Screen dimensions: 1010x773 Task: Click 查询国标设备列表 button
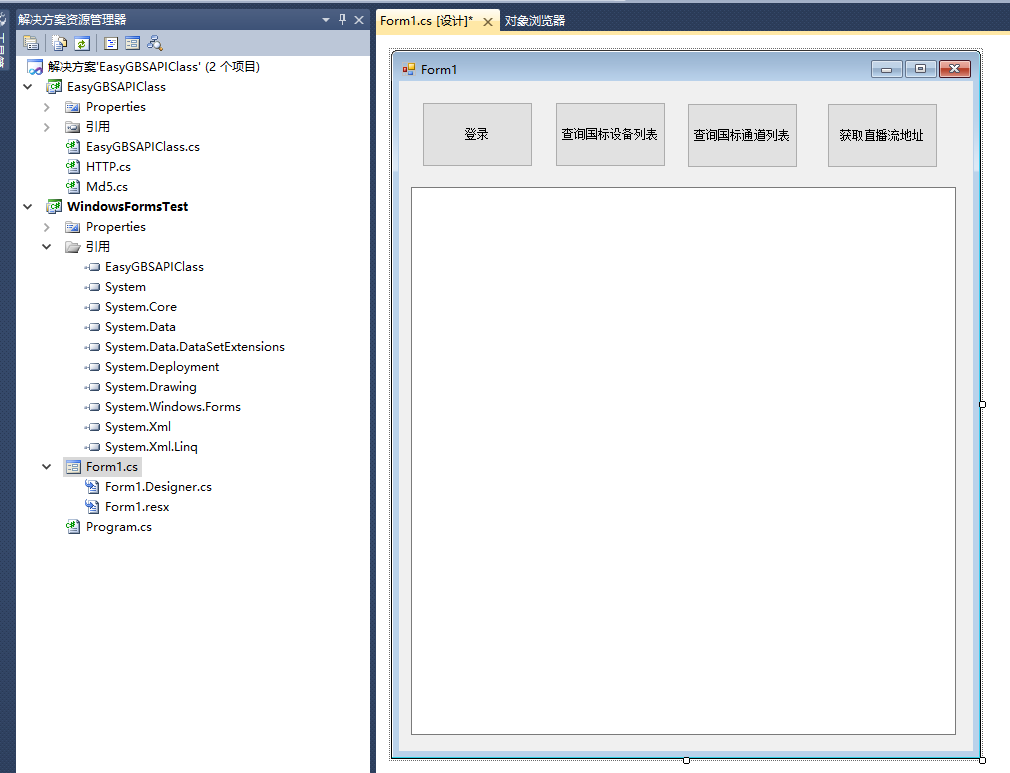point(610,135)
